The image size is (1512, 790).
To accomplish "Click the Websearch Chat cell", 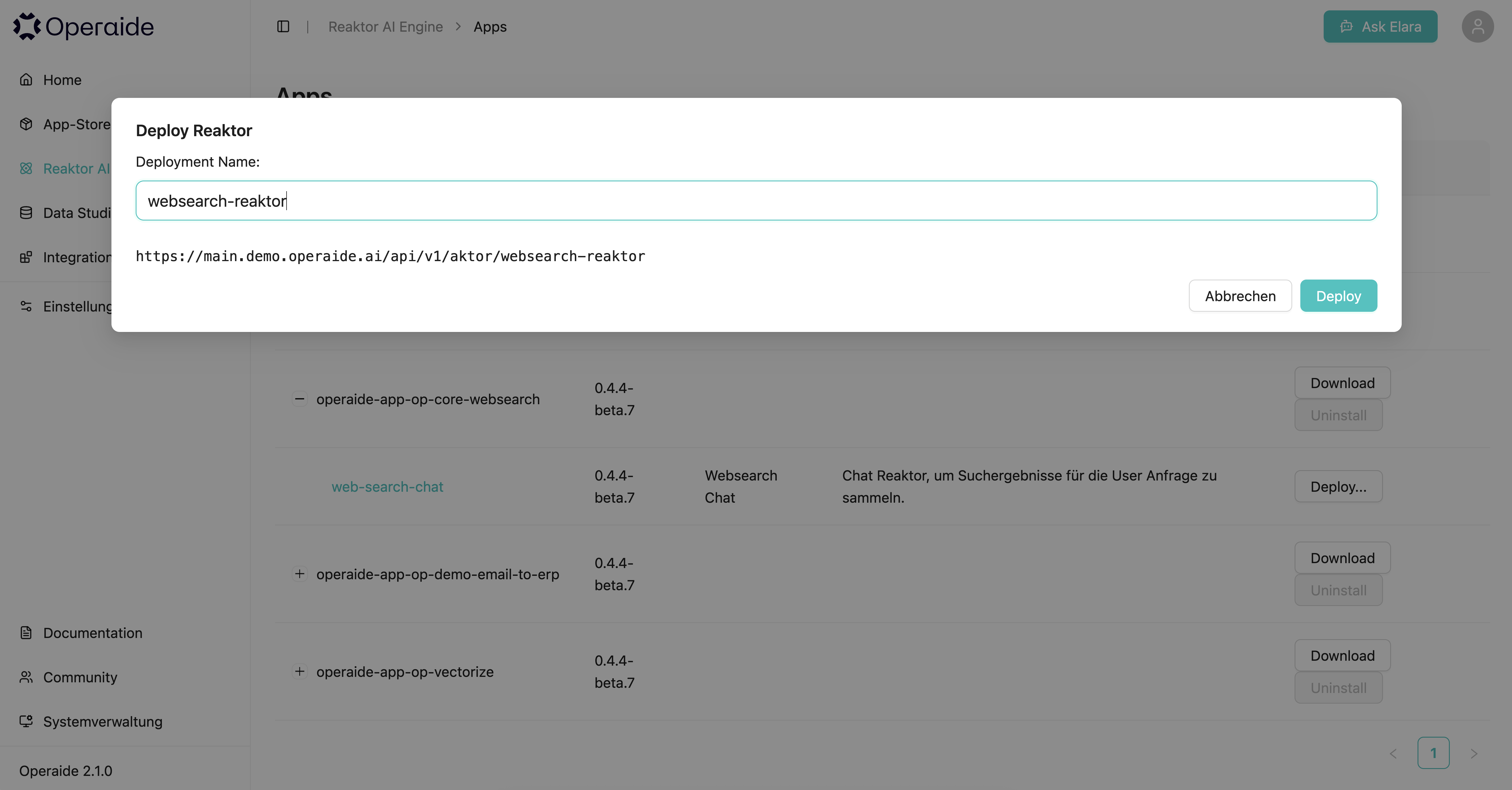I will pos(741,487).
